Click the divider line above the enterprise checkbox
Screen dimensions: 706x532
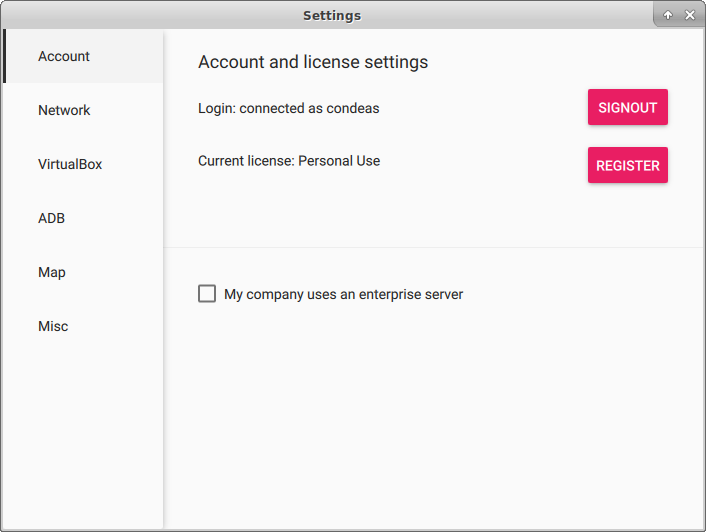[434, 247]
